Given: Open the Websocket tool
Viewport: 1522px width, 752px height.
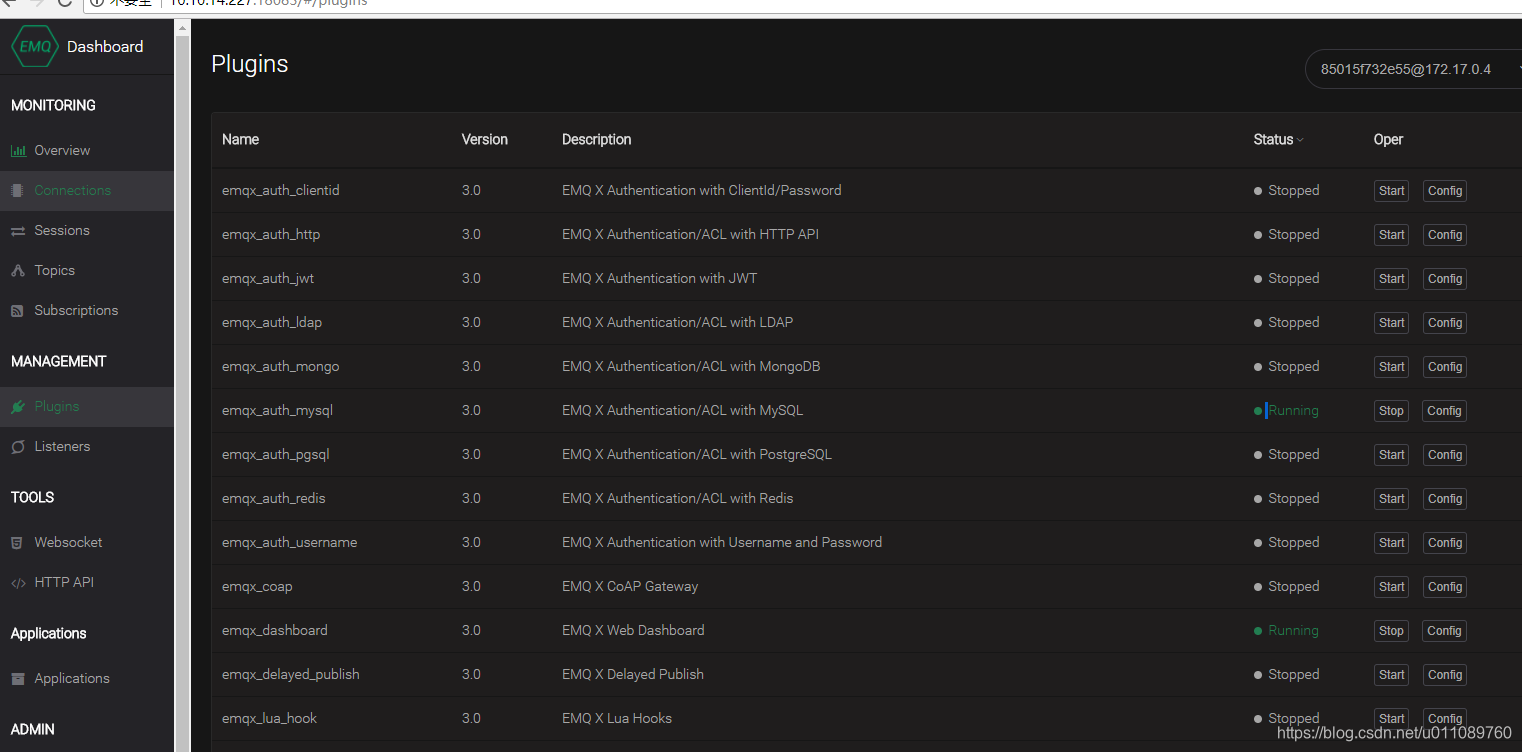Looking at the screenshot, I should [x=68, y=542].
